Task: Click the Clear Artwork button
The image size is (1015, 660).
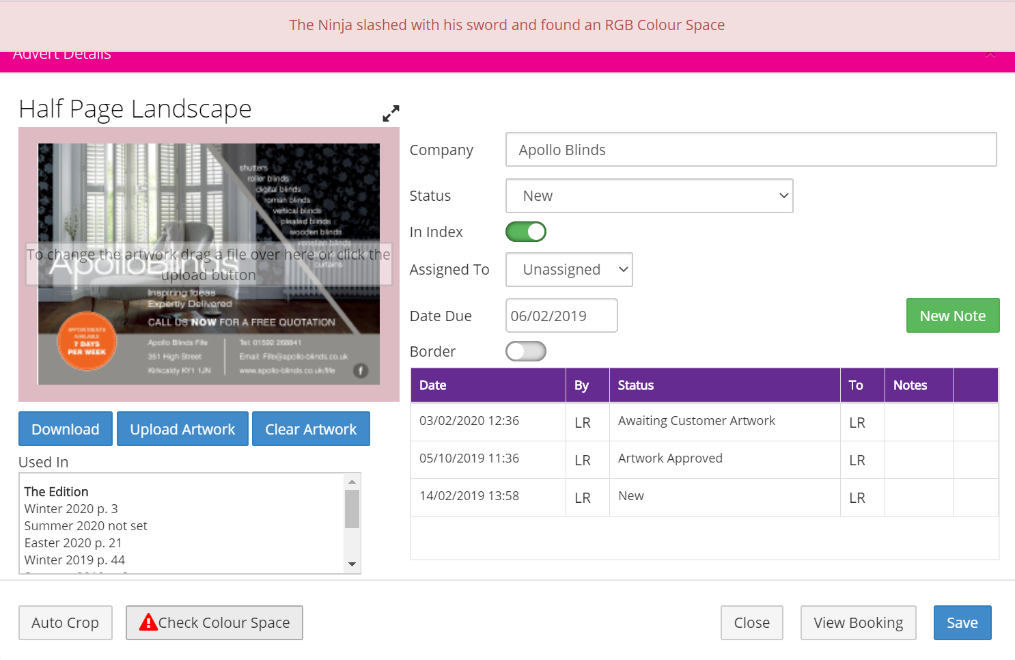Action: pyautogui.click(x=311, y=429)
